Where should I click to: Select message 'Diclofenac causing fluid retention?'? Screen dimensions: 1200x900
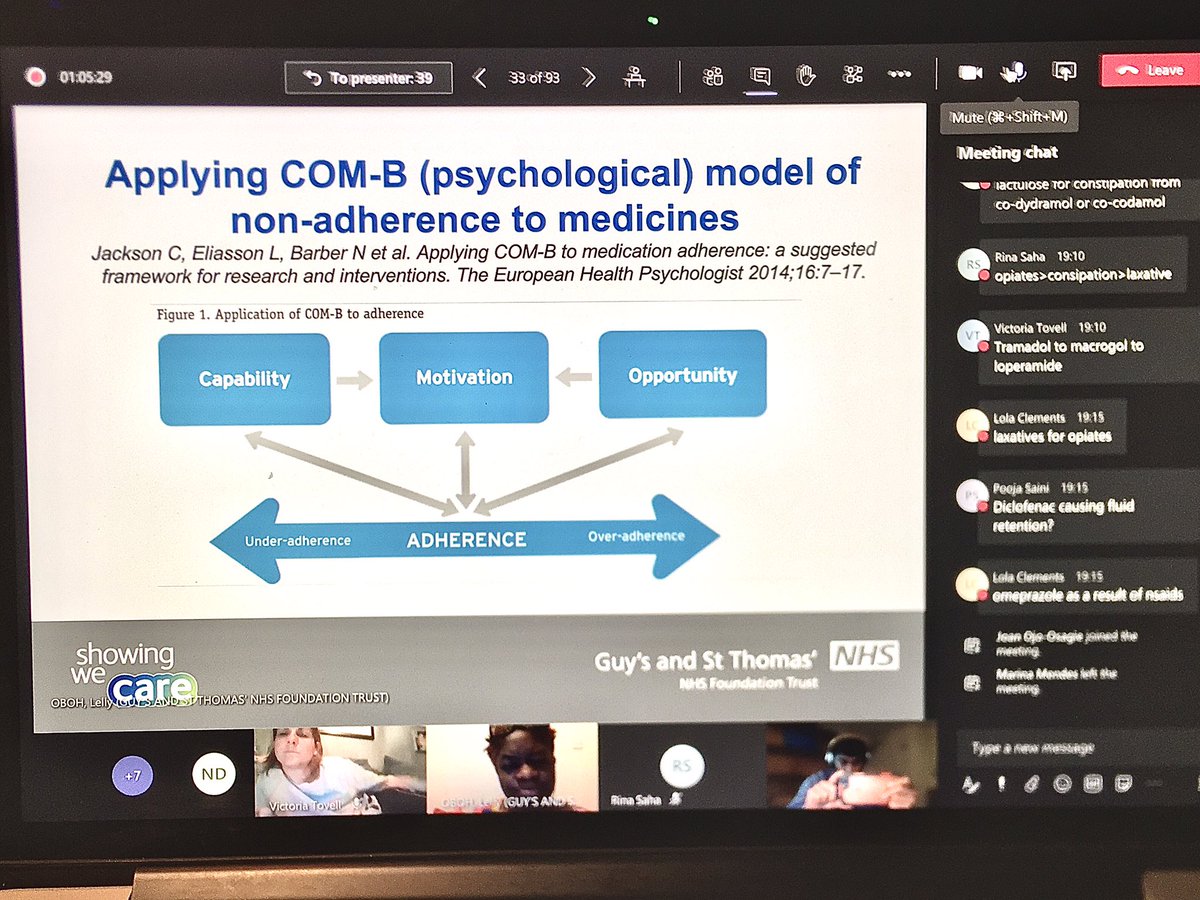[x=1064, y=515]
